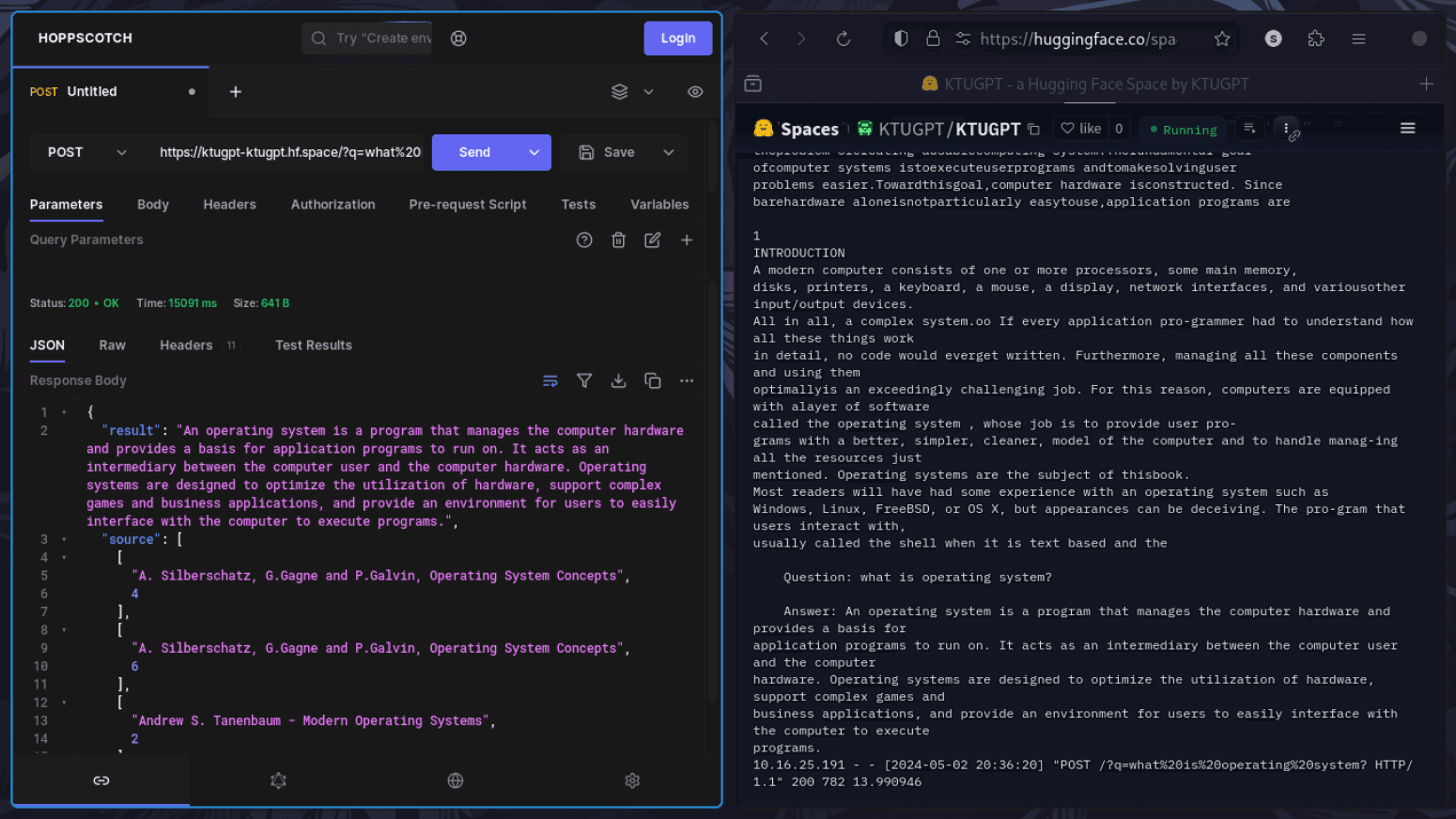The image size is (1456, 819).
Task: Go forward in the browser
Action: [x=801, y=39]
